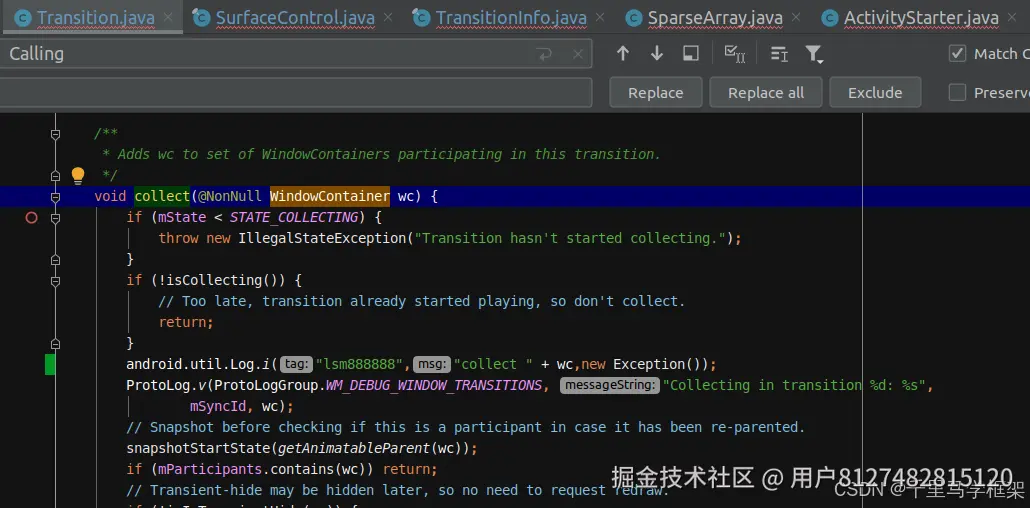Fold the if (mState < STATE_COLLECTING) block
This screenshot has width=1030, height=508.
[x=55, y=218]
